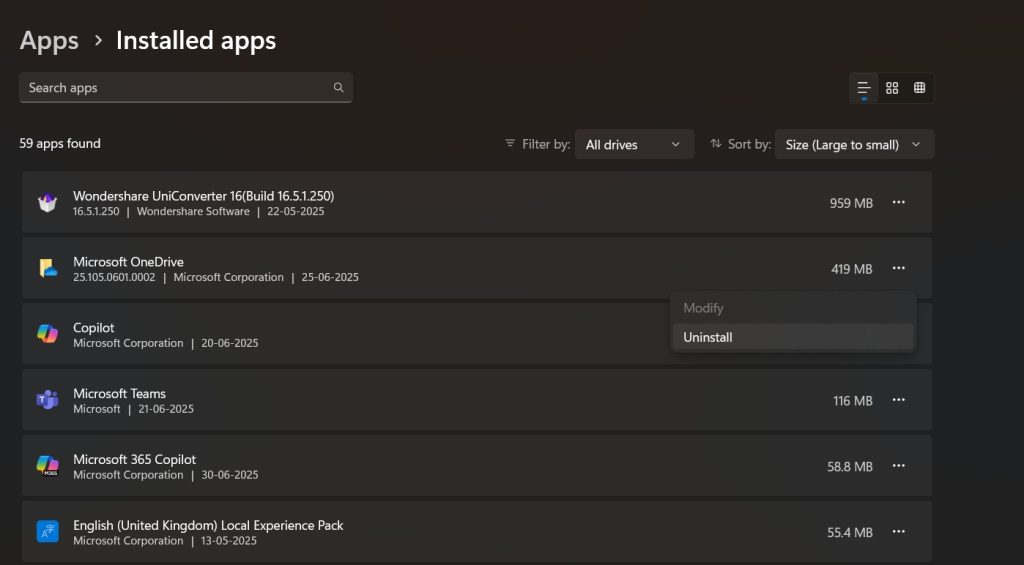Click the Copilot app icon
Viewport: 1024px width, 565px height.
tap(47, 334)
